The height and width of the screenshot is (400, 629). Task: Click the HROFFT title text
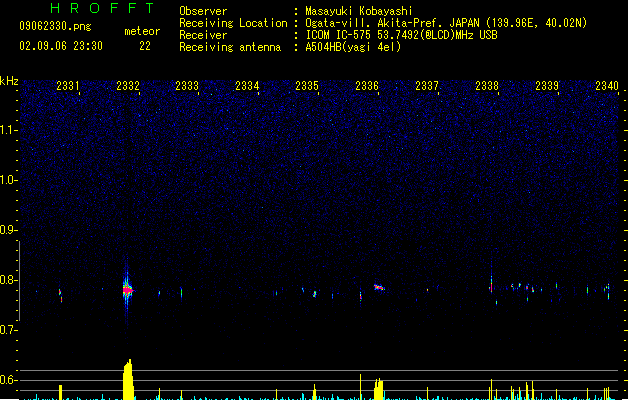pyautogui.click(x=103, y=8)
